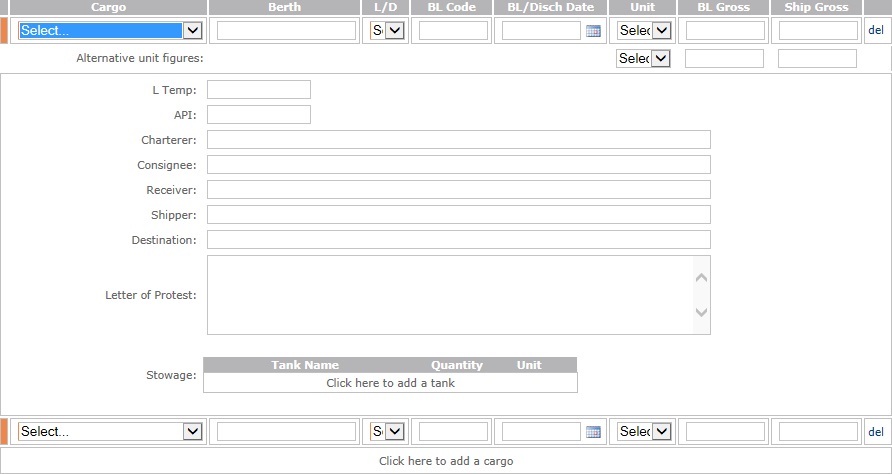This screenshot has width=892, height=474.
Task: Click the first row BL Code field
Action: [x=453, y=31]
